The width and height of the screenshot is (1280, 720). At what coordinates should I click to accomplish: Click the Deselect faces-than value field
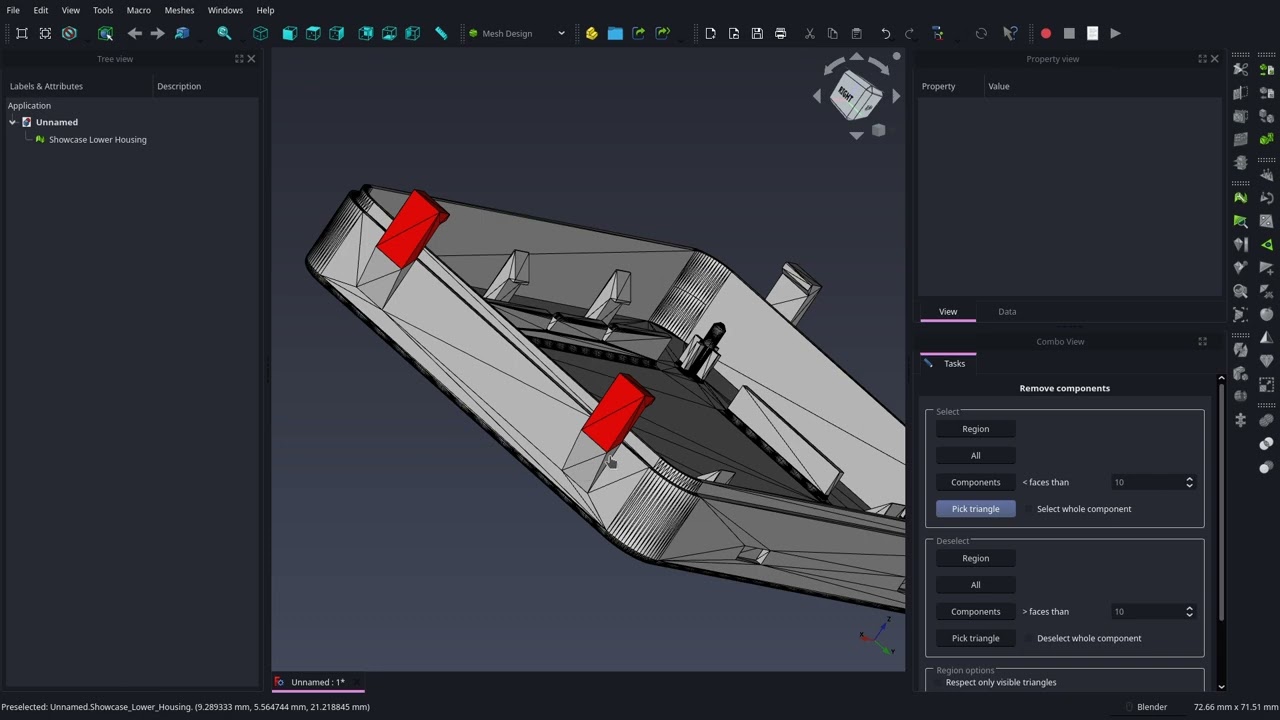pyautogui.click(x=1147, y=611)
